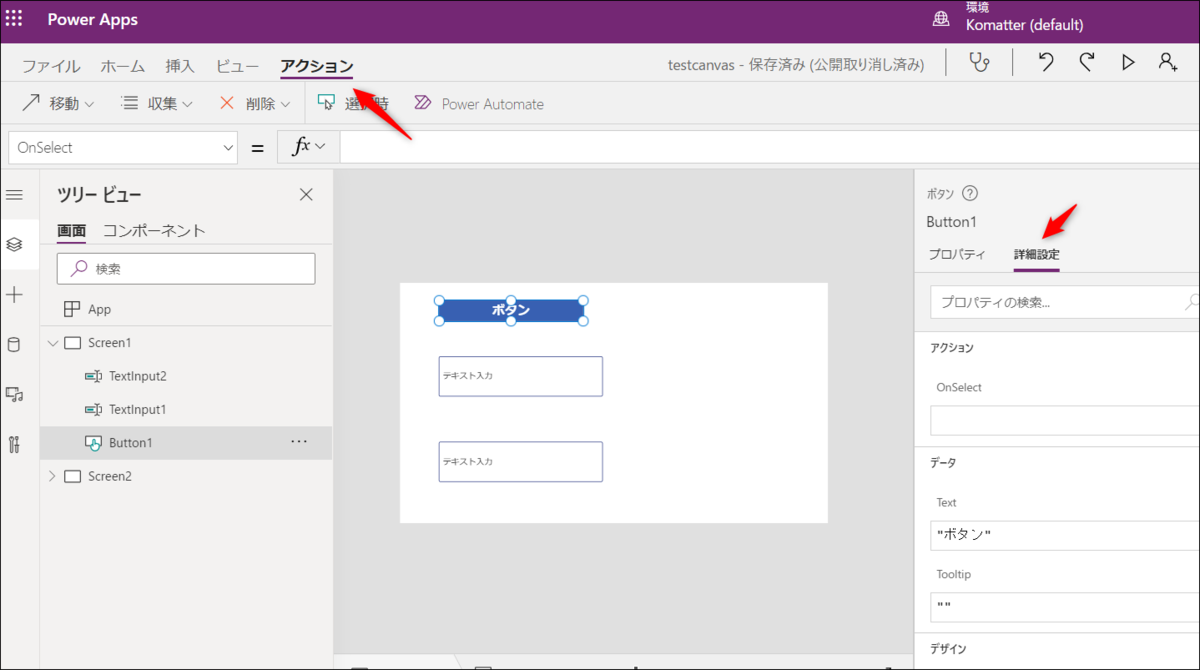This screenshot has width=1200, height=670.
Task: Open the ビュー menu tab
Action: tap(238, 66)
